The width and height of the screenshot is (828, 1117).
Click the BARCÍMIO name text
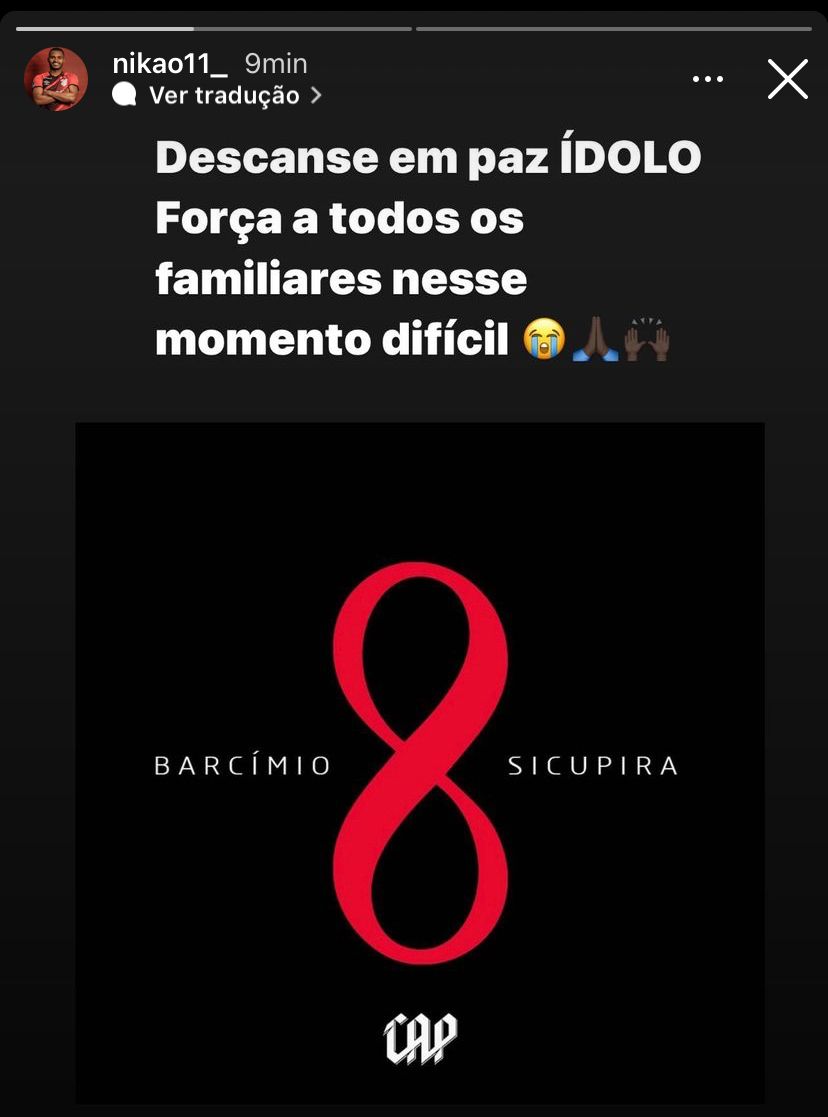[x=243, y=766]
